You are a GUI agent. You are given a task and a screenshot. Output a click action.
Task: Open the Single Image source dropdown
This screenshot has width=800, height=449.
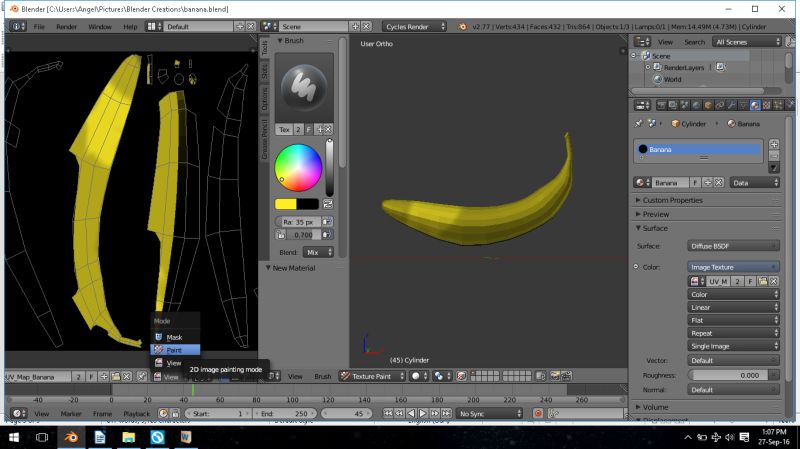click(x=733, y=346)
